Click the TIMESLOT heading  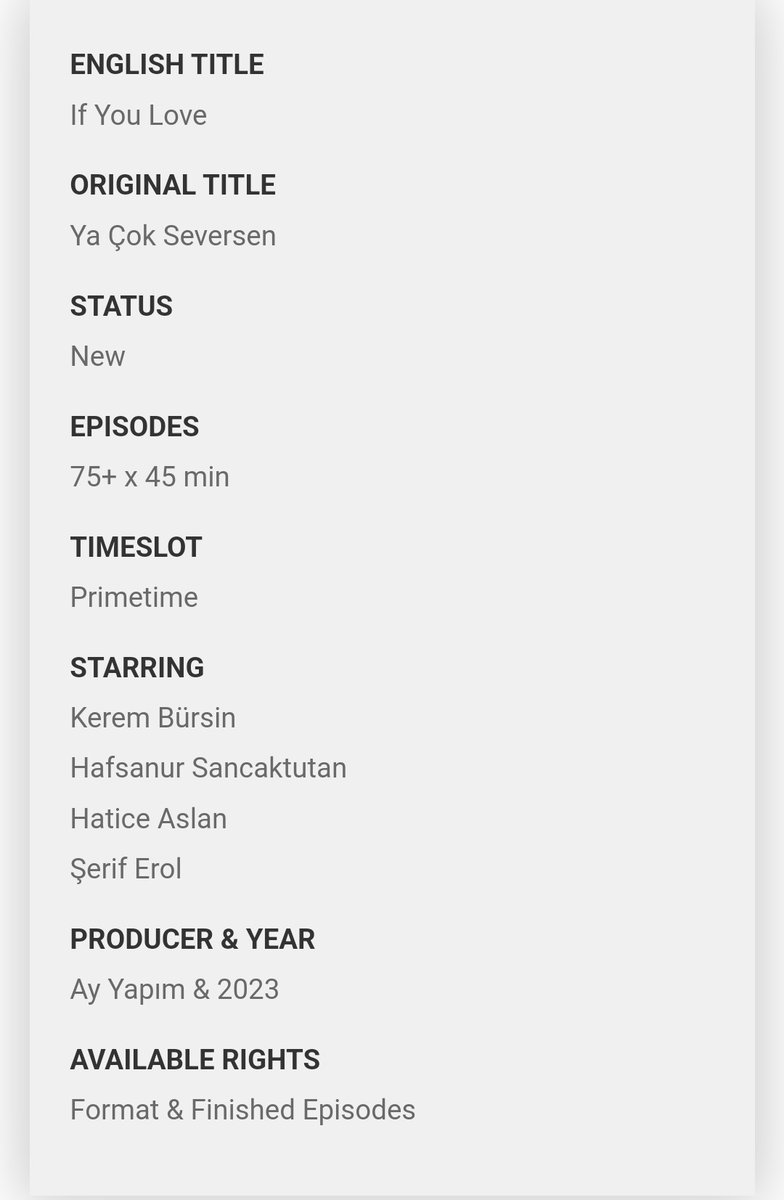tap(136, 547)
